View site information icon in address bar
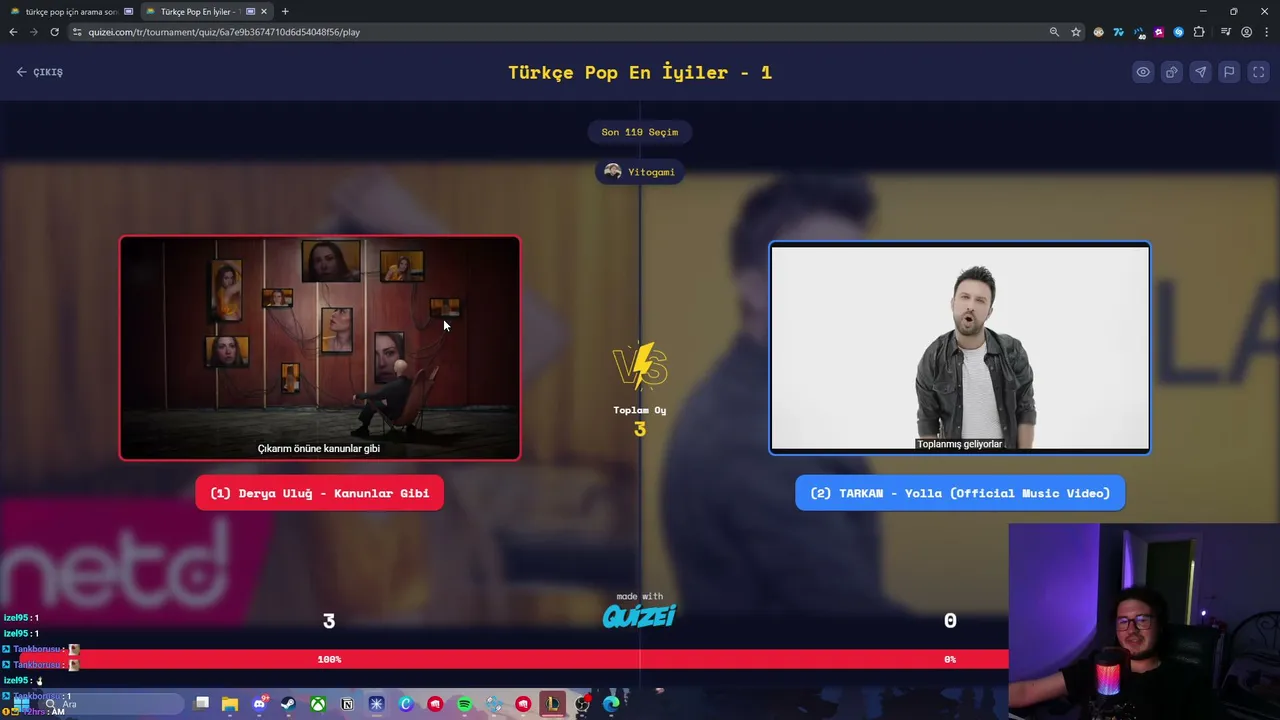1280x720 pixels. coord(77,32)
